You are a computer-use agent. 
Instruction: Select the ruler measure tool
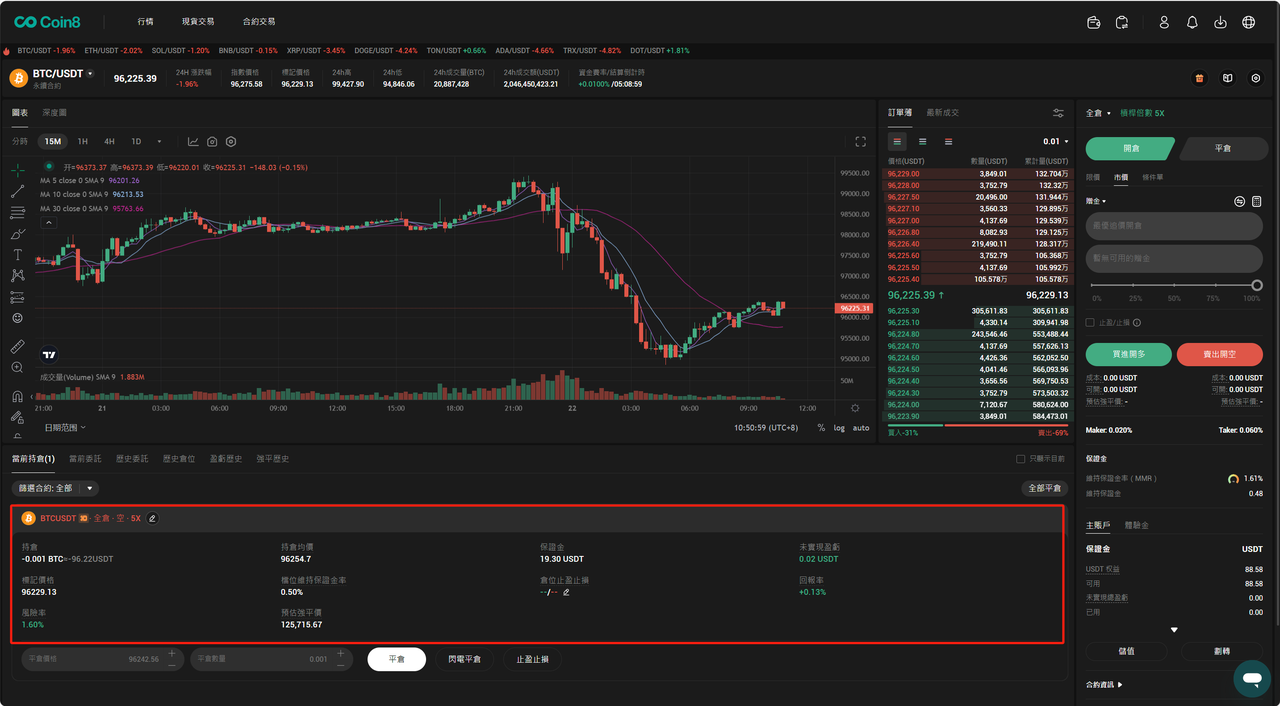tap(17, 347)
